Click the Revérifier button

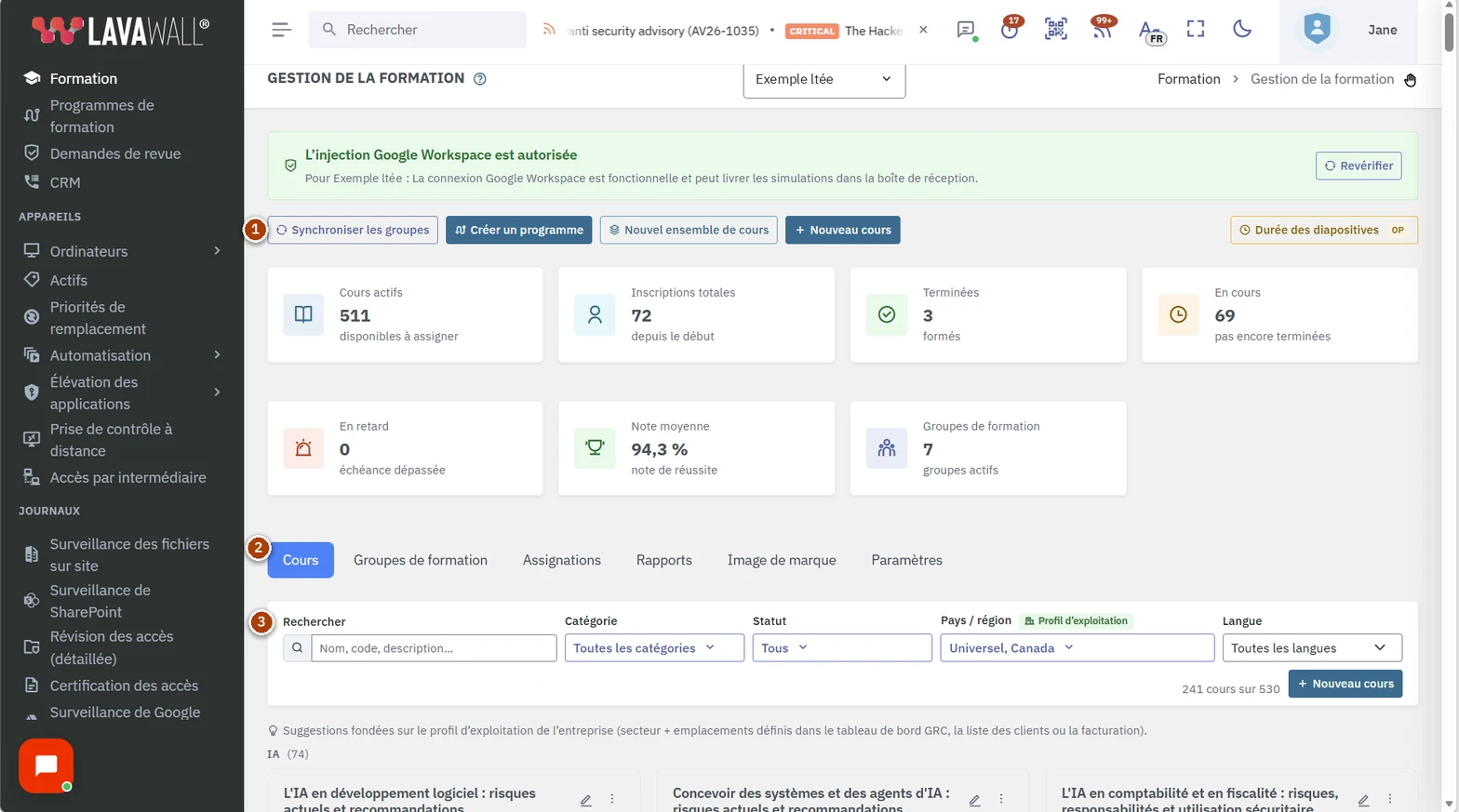click(1359, 166)
